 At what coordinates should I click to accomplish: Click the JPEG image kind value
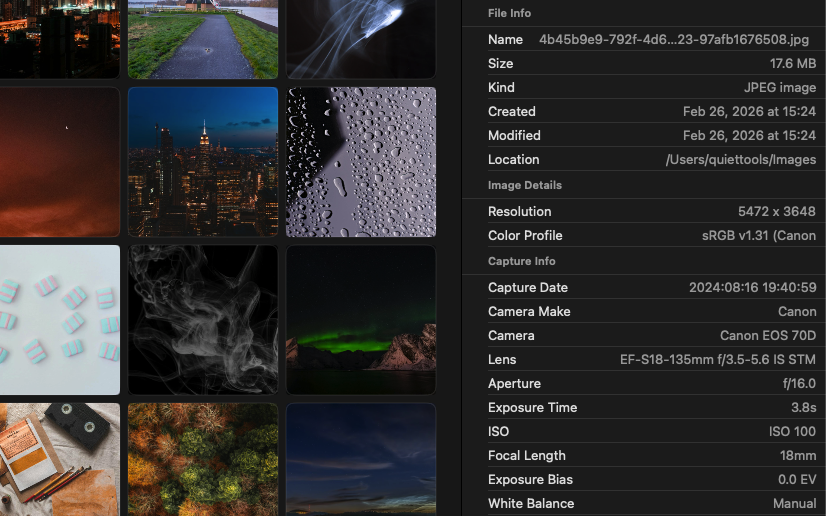tap(780, 87)
